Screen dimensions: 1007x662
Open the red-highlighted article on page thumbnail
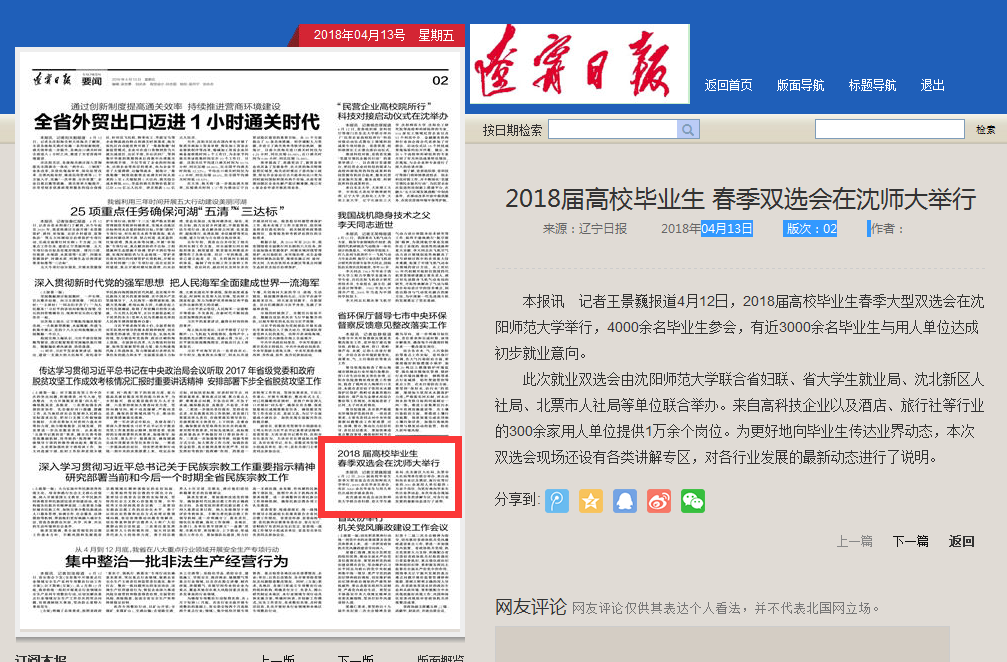point(389,476)
